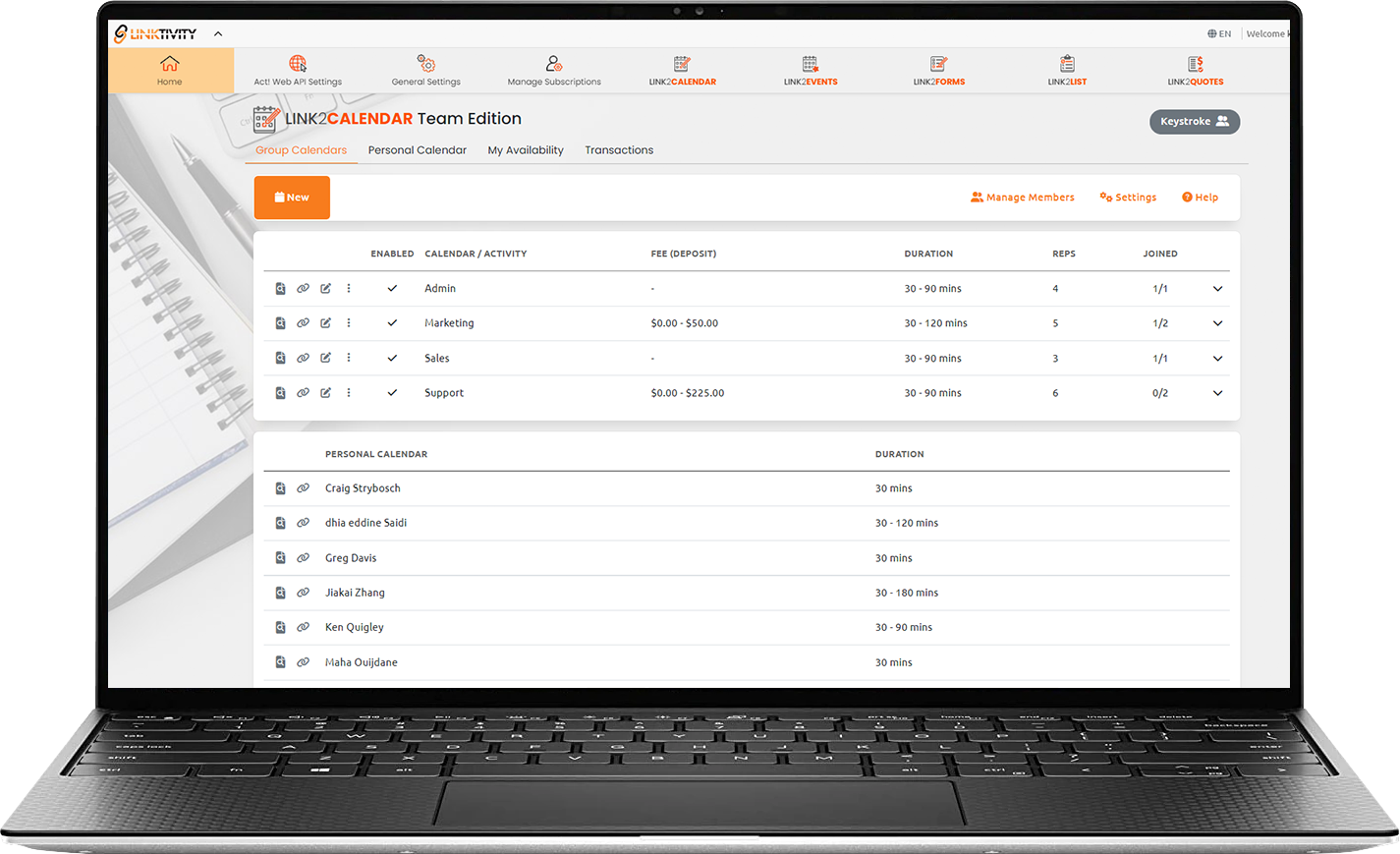Click the Keystroke account button

(1195, 122)
